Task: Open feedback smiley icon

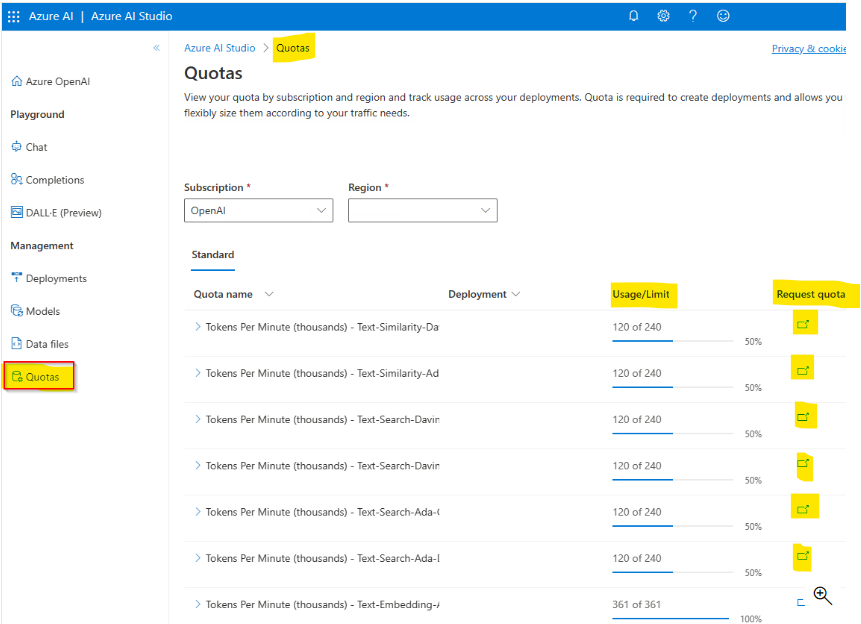Action: point(723,16)
